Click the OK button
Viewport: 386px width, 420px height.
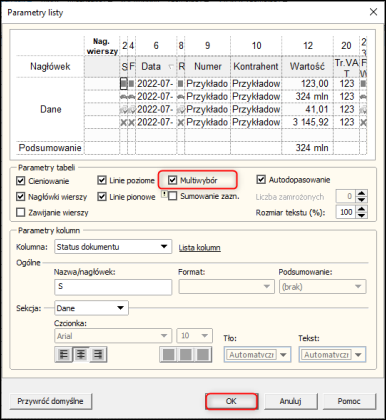coord(231,401)
